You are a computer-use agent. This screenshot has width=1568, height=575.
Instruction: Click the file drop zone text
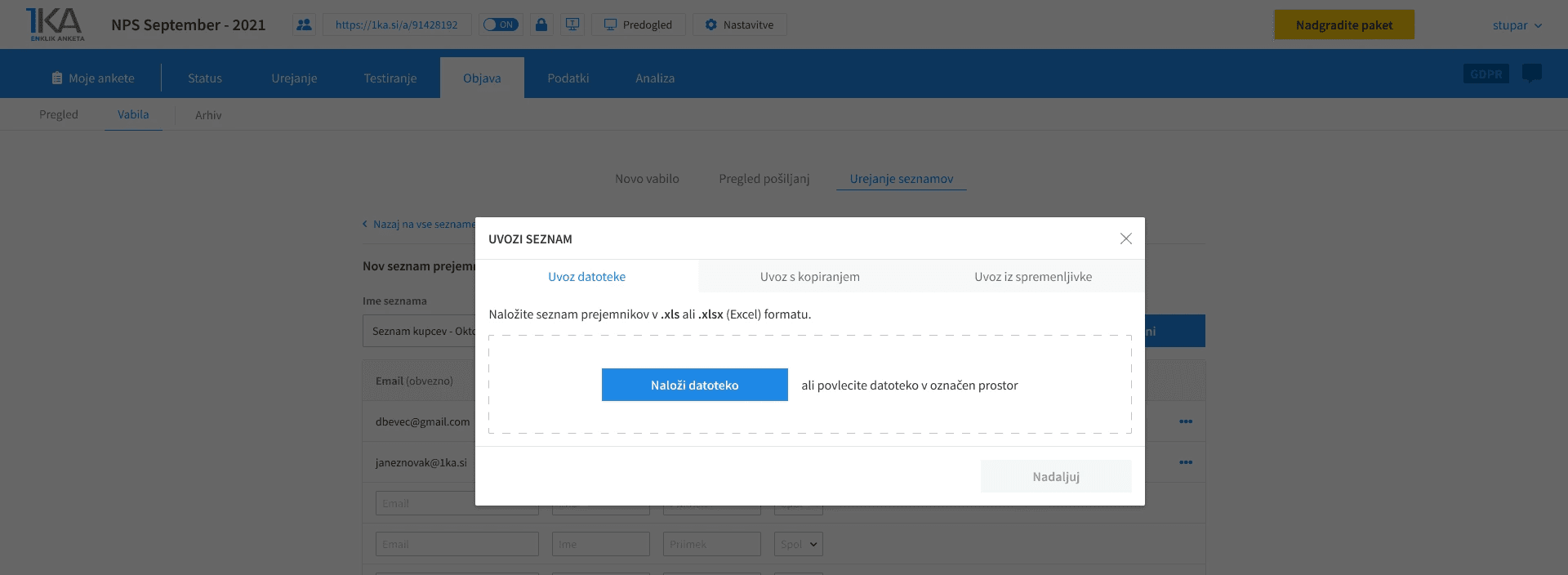(910, 386)
